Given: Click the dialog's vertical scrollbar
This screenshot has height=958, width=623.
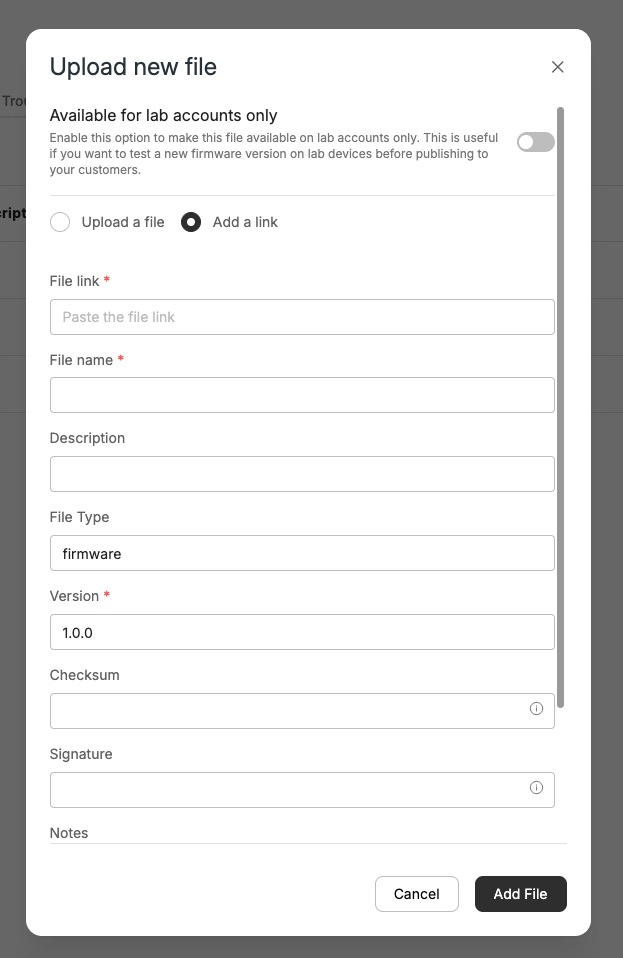Looking at the screenshot, I should (x=560, y=408).
